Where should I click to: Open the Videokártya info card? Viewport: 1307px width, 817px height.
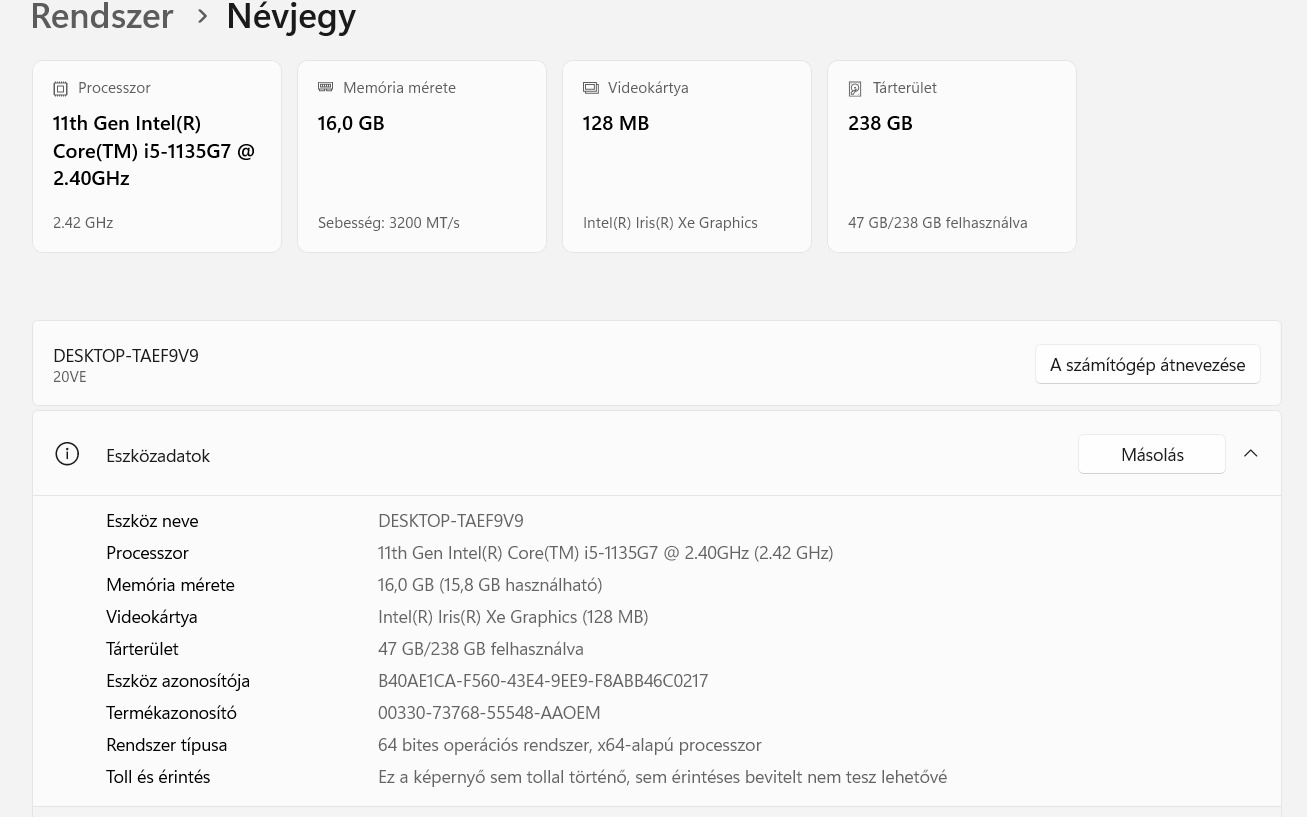click(687, 156)
